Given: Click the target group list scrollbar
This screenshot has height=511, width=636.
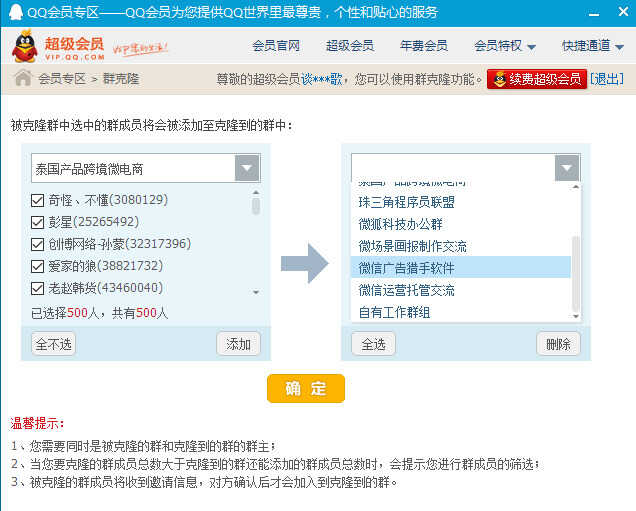Looking at the screenshot, I should [575, 272].
